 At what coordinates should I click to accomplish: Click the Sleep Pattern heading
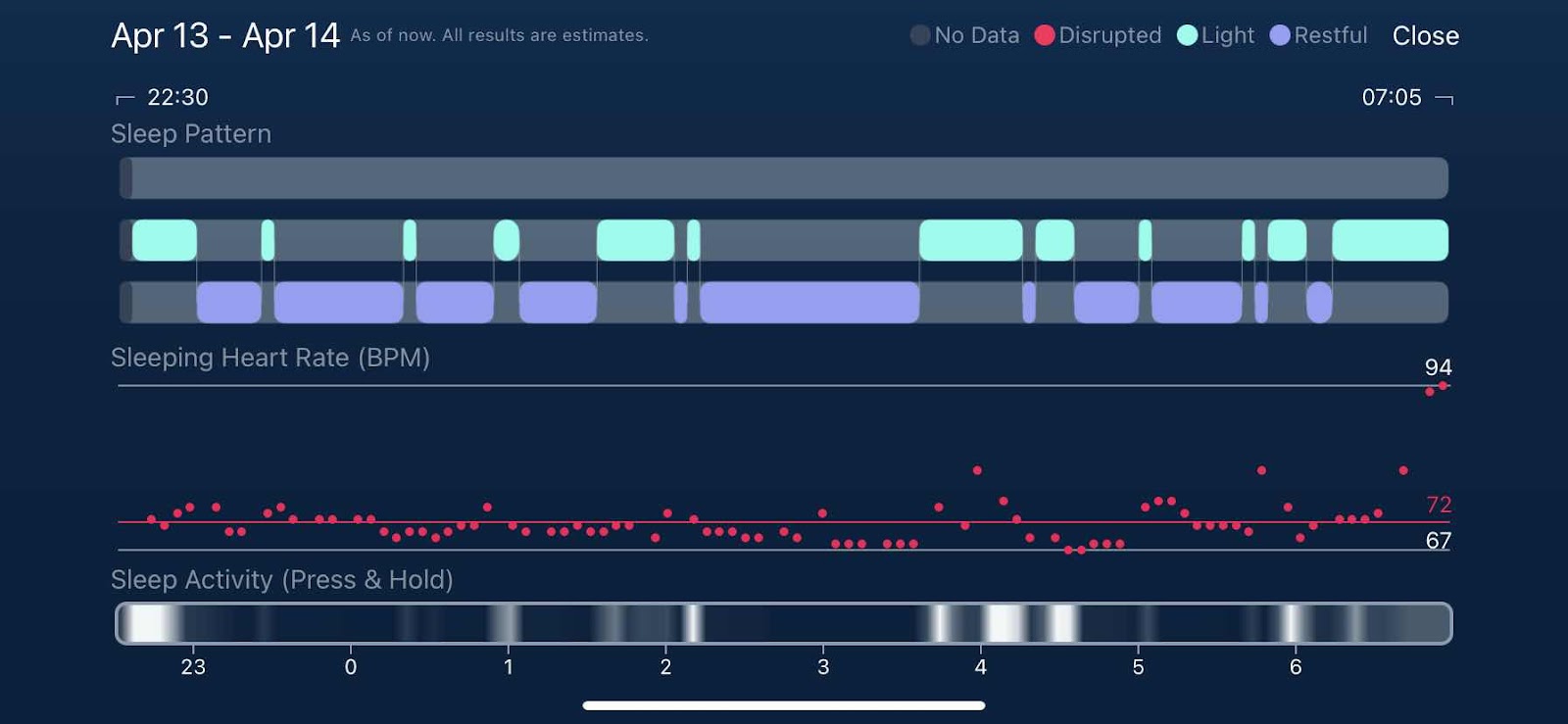[191, 134]
